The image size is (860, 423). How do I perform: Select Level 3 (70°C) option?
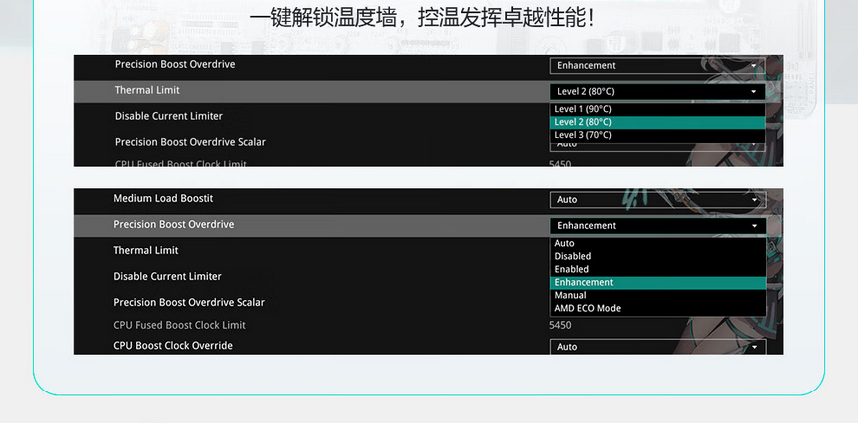(x=658, y=135)
